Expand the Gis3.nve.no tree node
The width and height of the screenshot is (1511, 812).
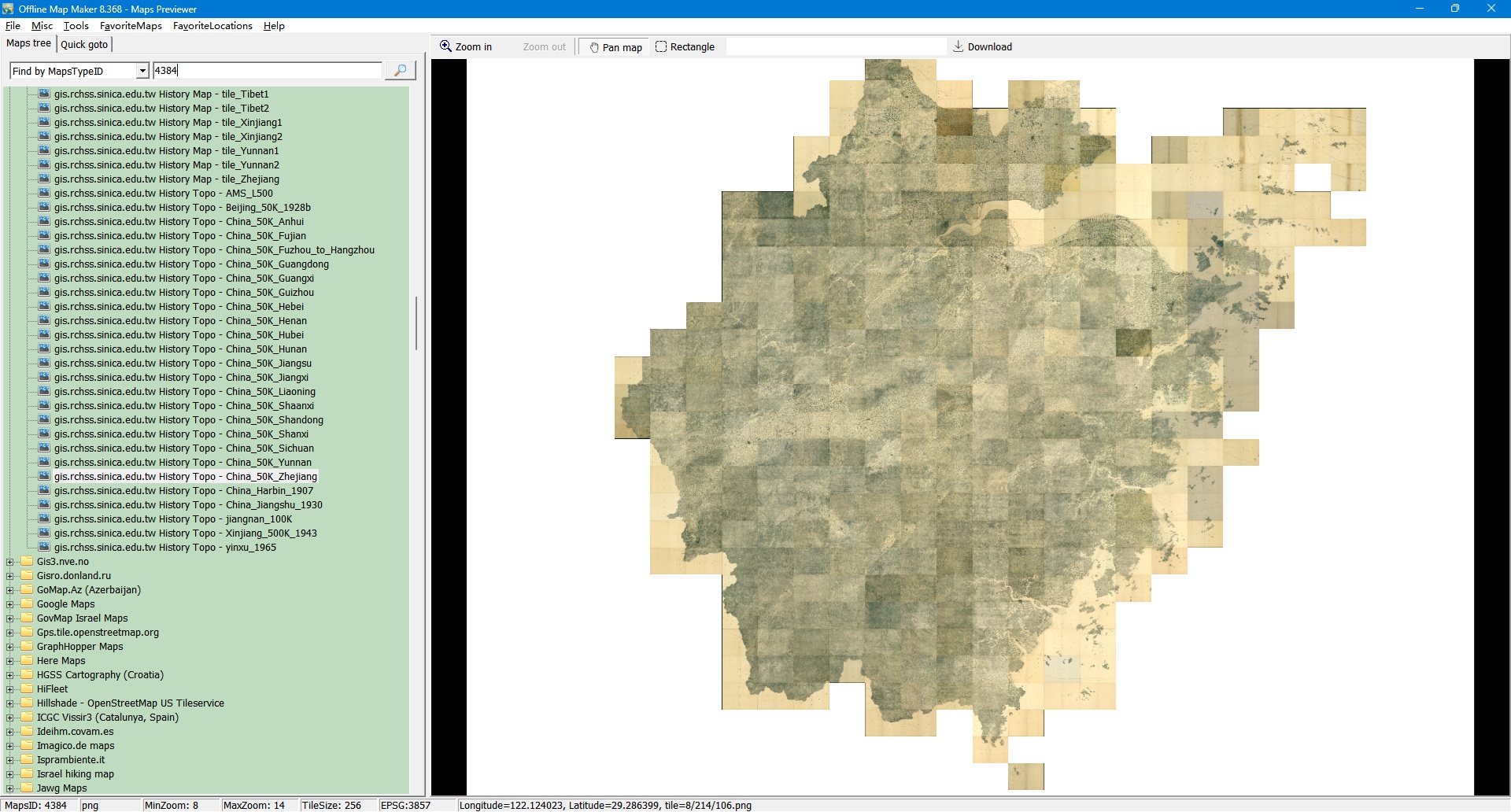(10, 562)
